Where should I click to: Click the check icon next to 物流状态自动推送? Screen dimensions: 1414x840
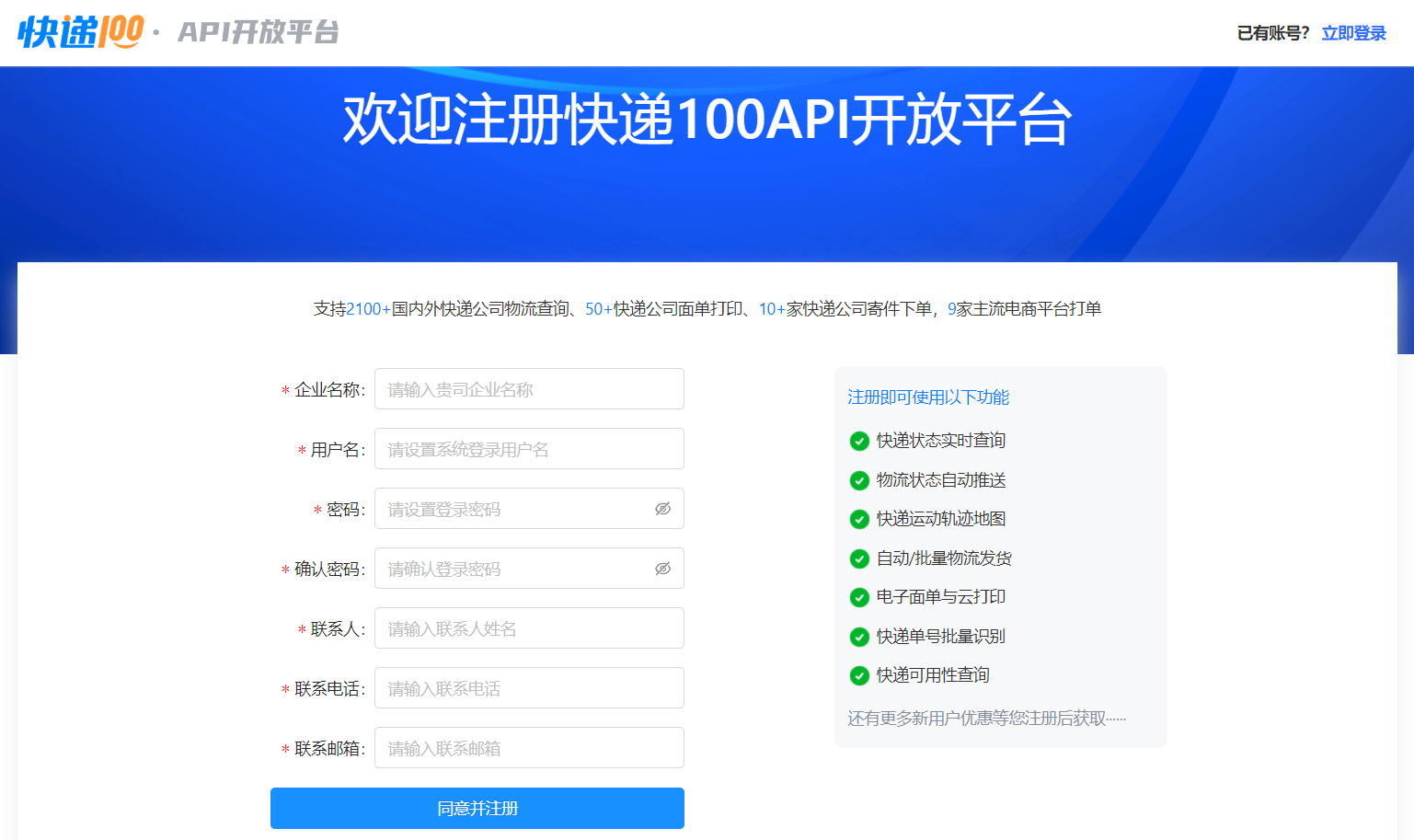pyautogui.click(x=858, y=480)
